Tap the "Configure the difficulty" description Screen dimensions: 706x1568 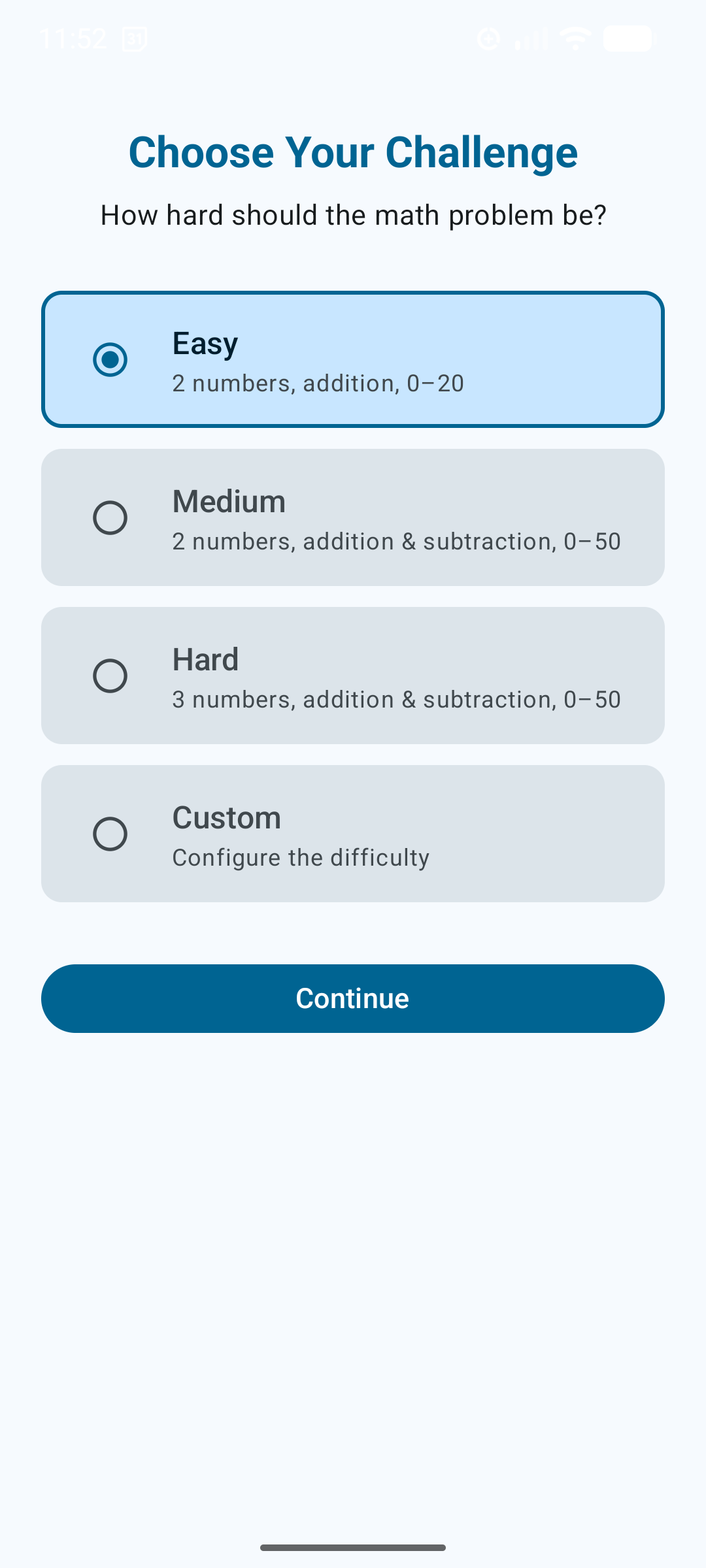tap(301, 858)
